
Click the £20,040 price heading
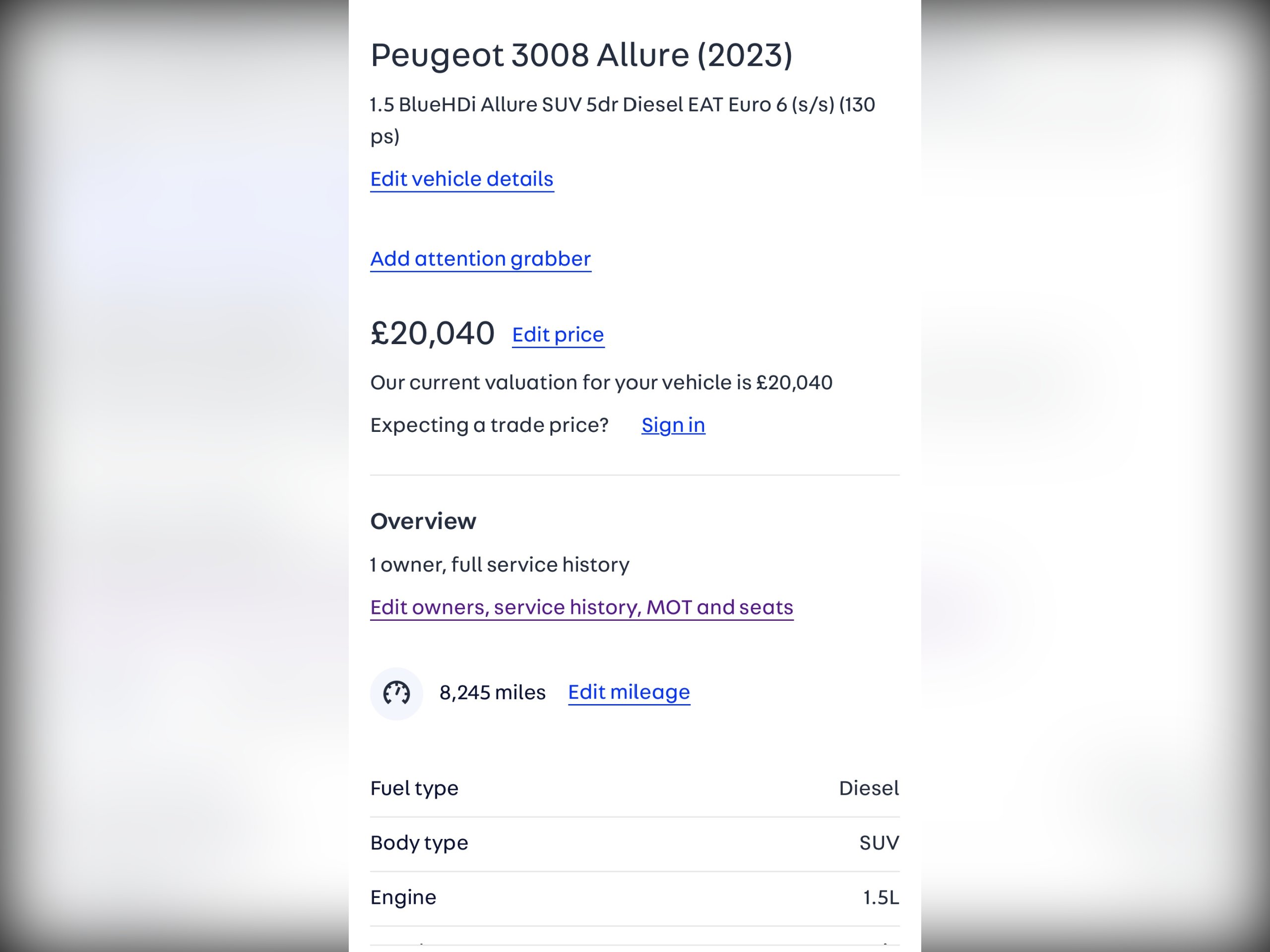pos(432,333)
